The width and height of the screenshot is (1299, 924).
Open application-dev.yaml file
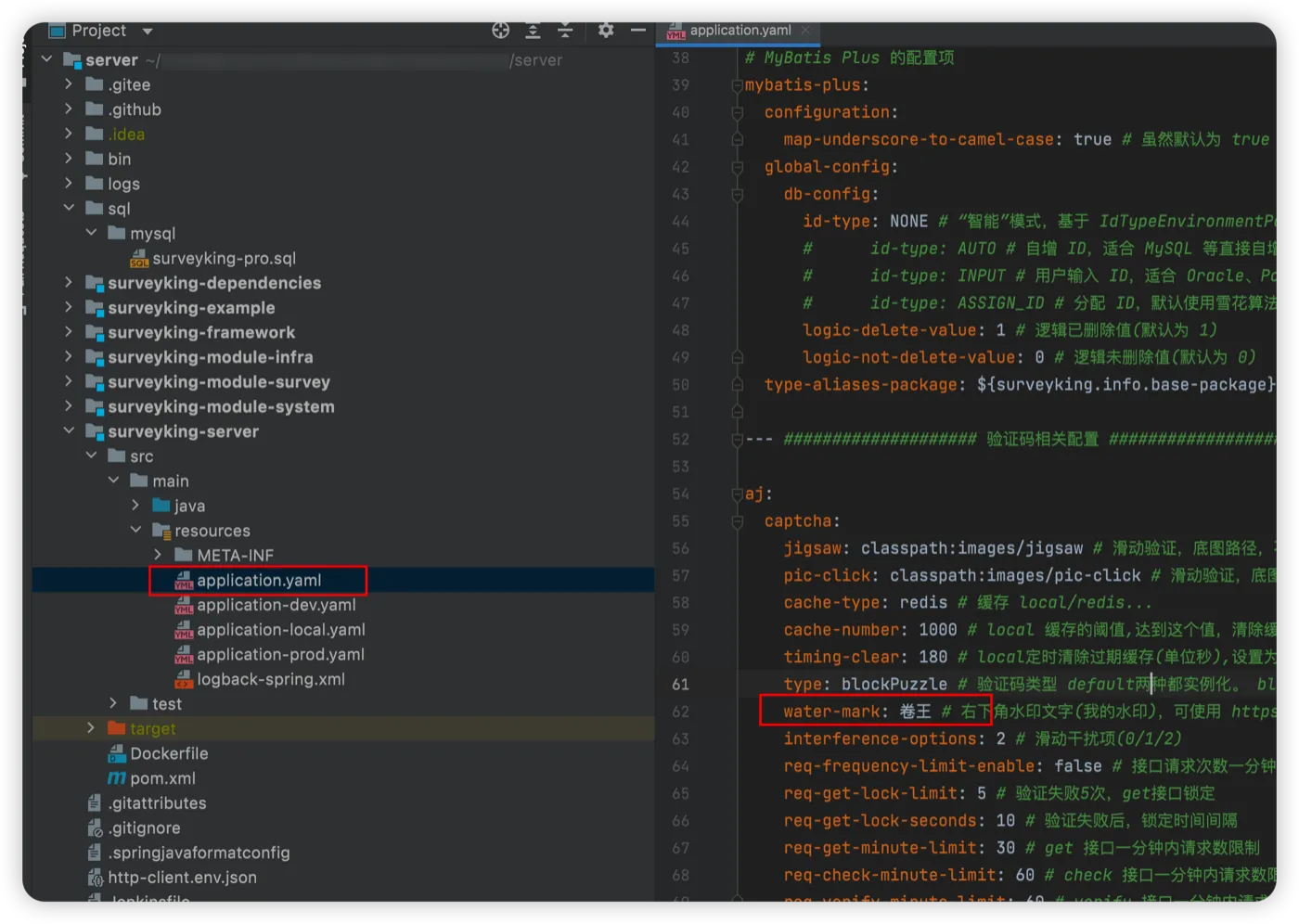click(x=276, y=605)
